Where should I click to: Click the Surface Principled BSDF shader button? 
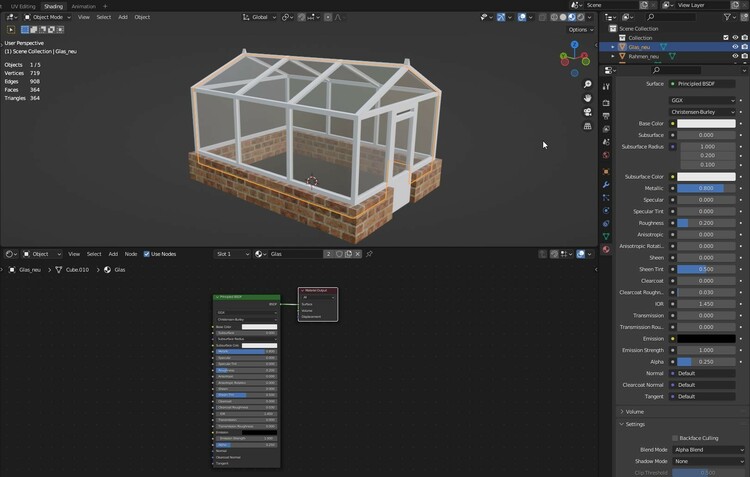(702, 84)
